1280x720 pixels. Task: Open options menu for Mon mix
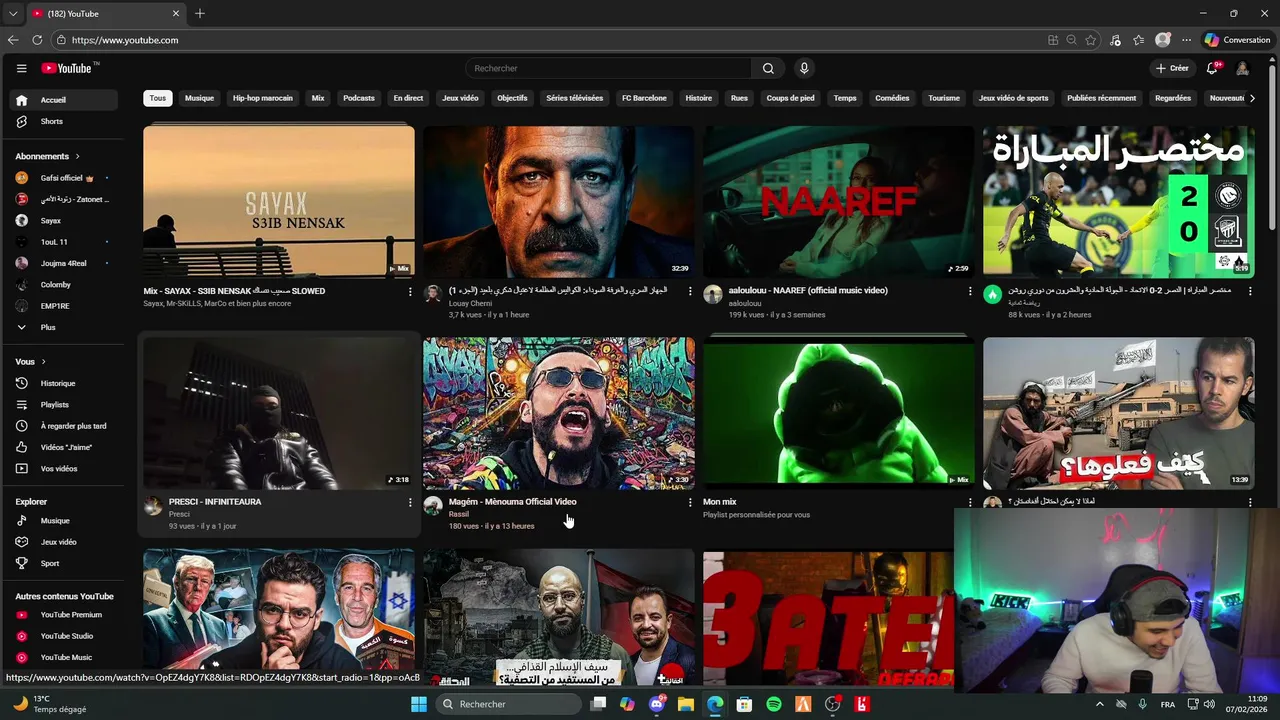click(970, 502)
